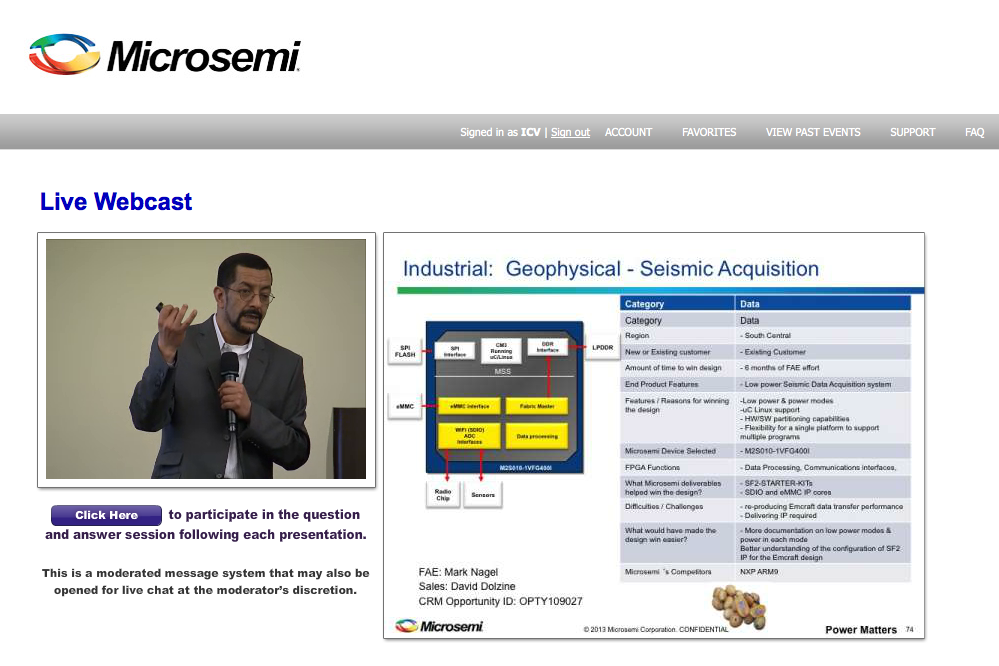Click the 'Low power Seismic Data Acquisition system' value
The width and height of the screenshot is (999, 666).
pos(817,384)
